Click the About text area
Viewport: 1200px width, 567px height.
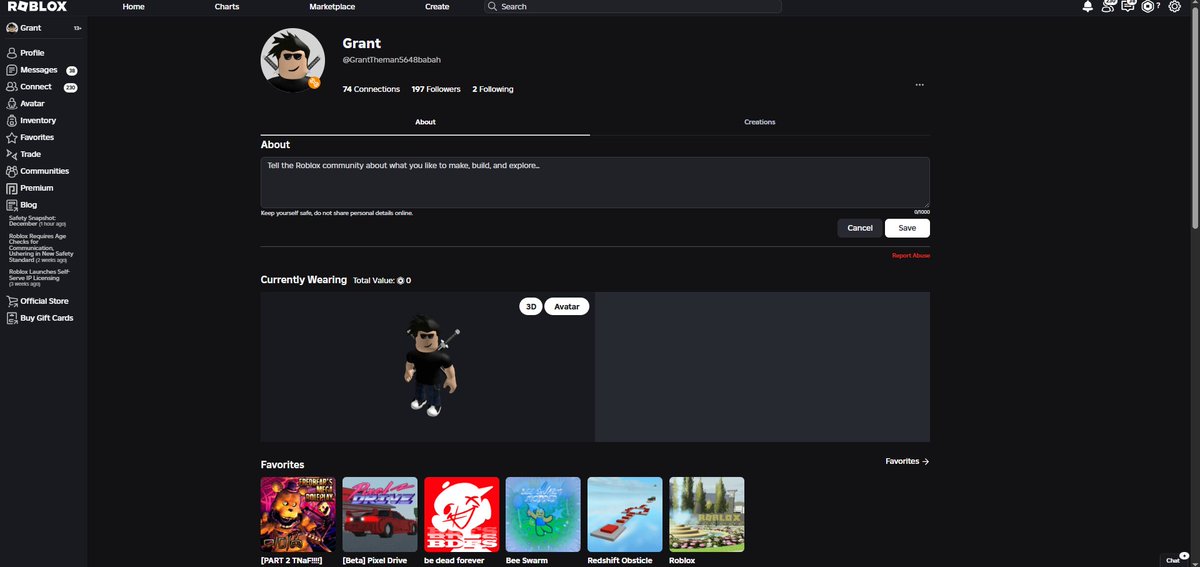tap(595, 182)
